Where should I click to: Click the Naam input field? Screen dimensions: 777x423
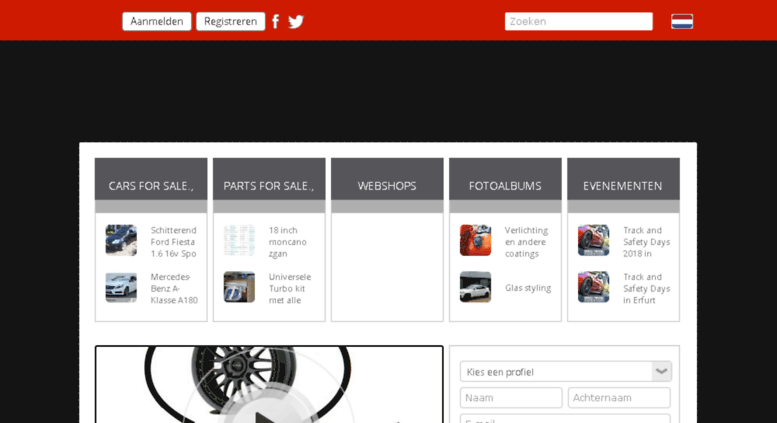[511, 397]
